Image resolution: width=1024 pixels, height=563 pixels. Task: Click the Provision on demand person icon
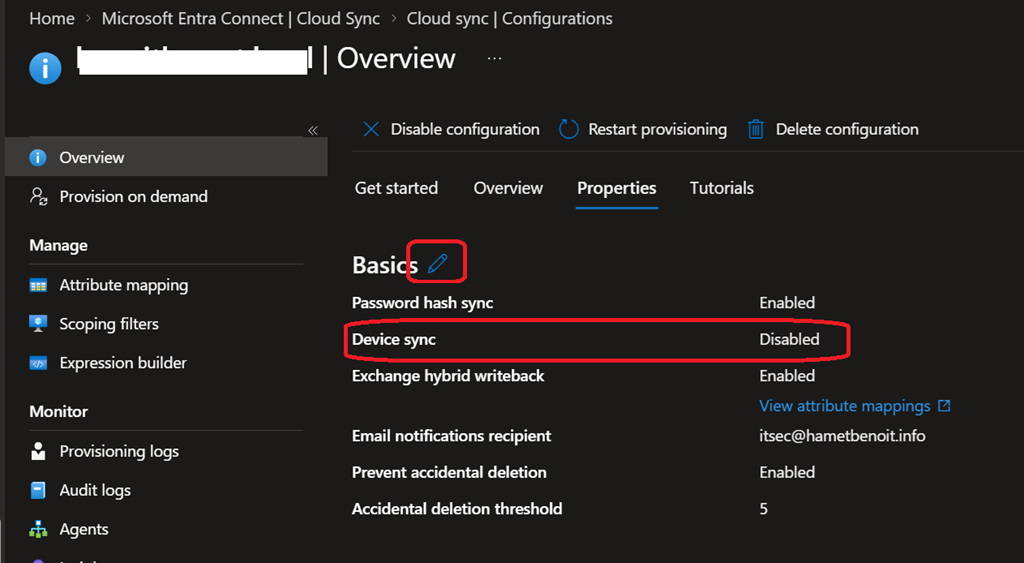[39, 196]
